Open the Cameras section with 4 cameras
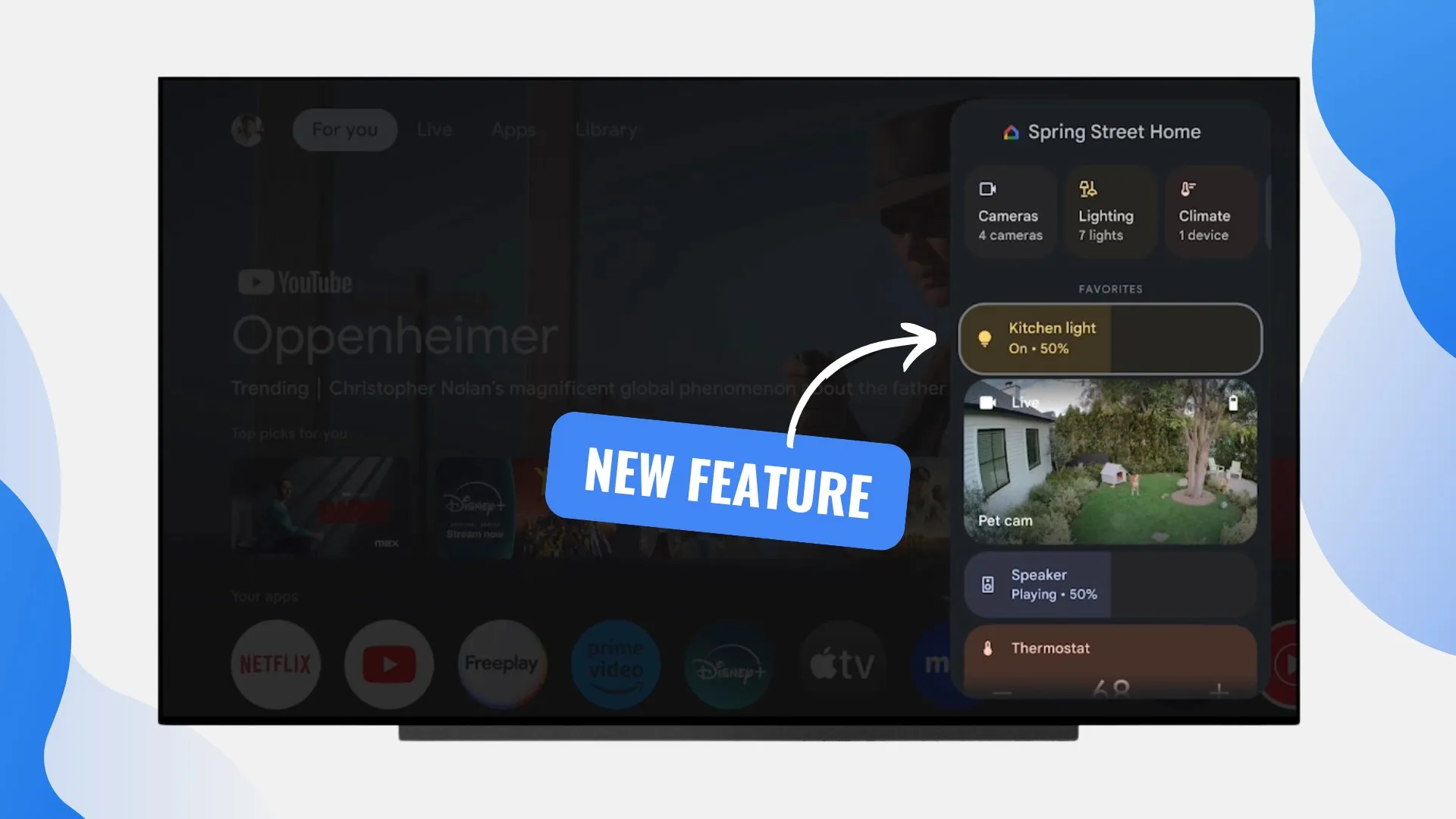 coord(1010,210)
